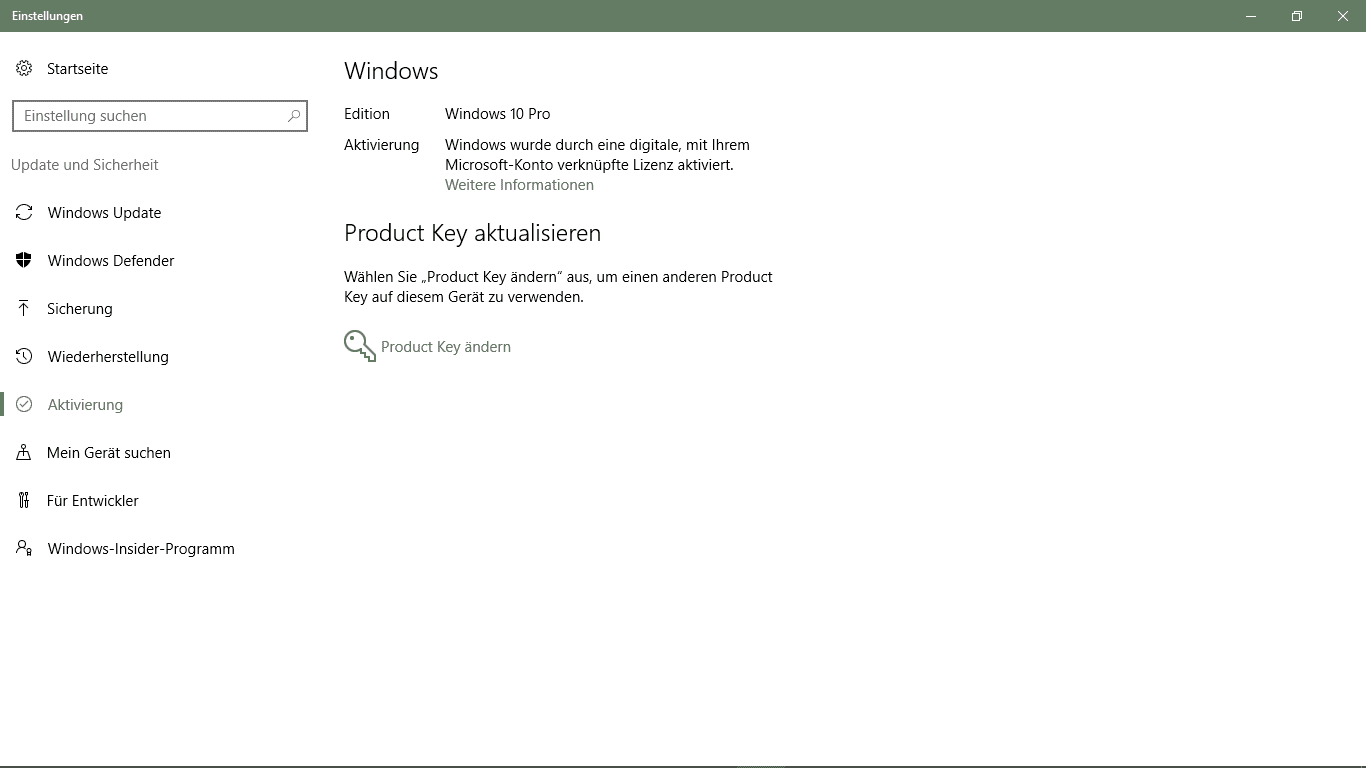This screenshot has width=1366, height=768.
Task: Restore down the Einstellungen window
Action: (1297, 16)
